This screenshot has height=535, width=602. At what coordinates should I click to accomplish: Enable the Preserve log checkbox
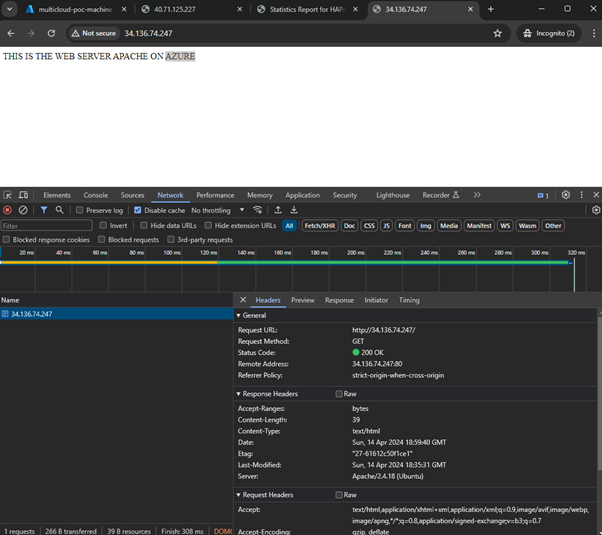[x=80, y=210]
